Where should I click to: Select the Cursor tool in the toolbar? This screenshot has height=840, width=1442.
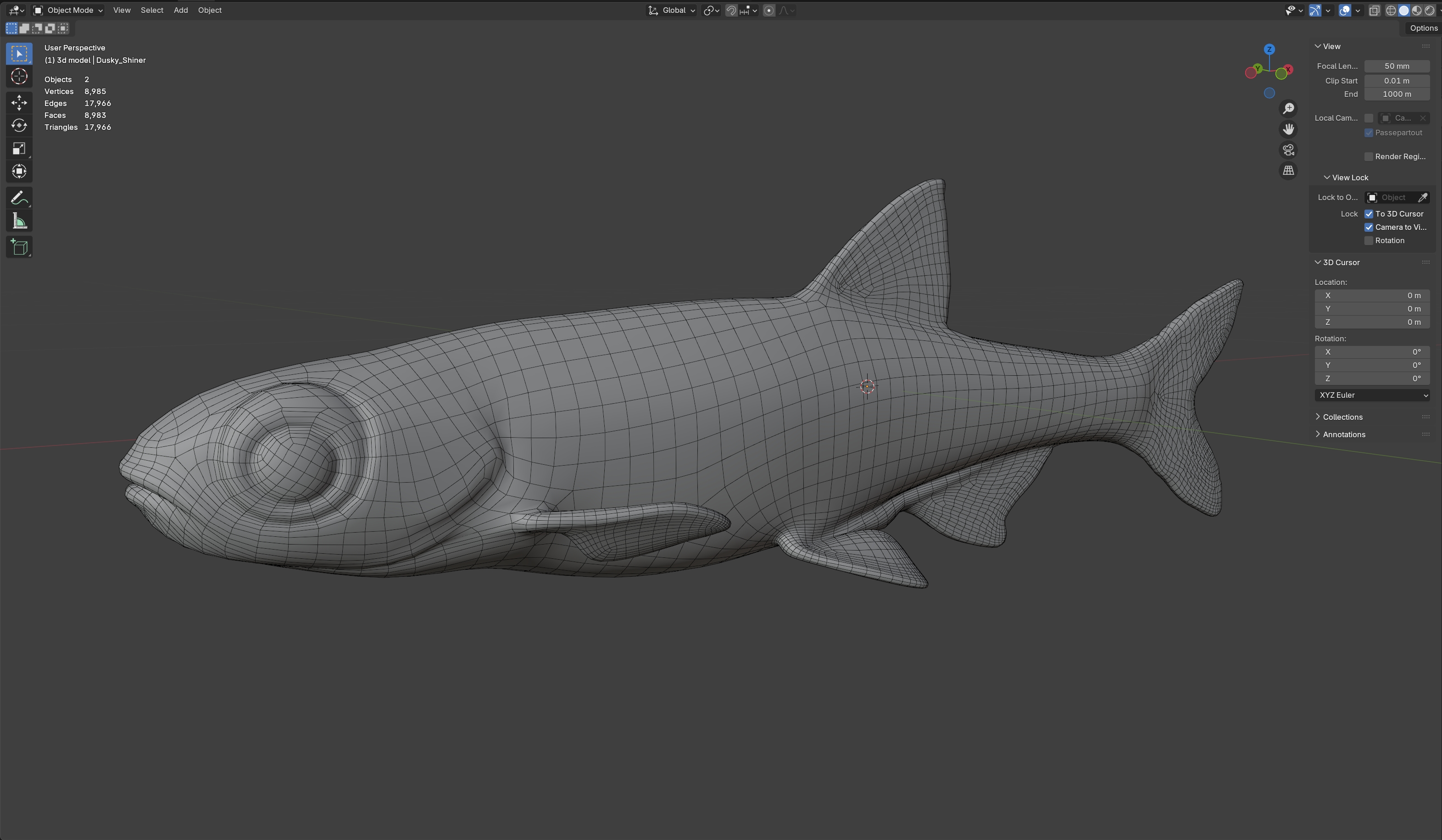19,77
